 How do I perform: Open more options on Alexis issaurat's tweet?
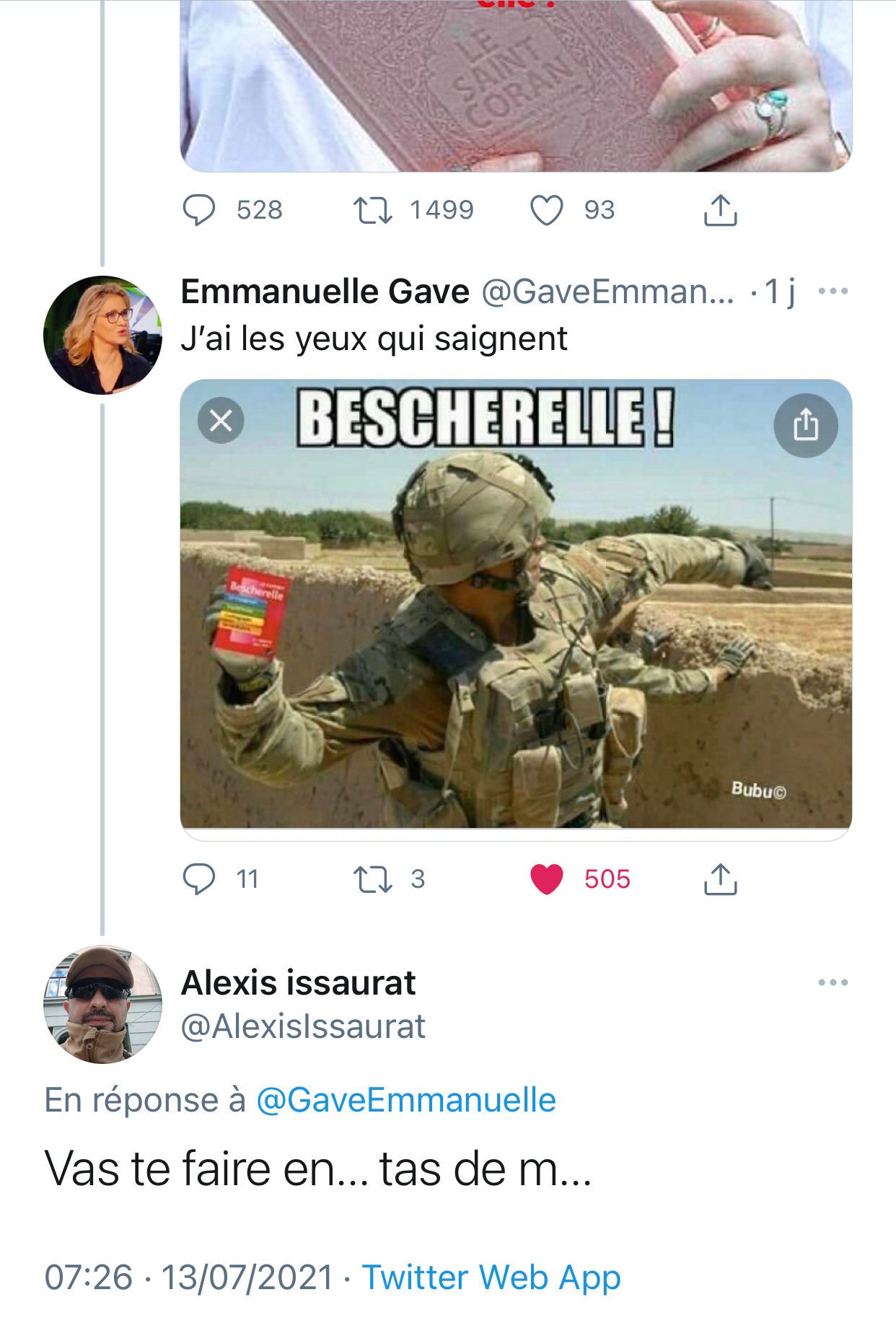(833, 982)
